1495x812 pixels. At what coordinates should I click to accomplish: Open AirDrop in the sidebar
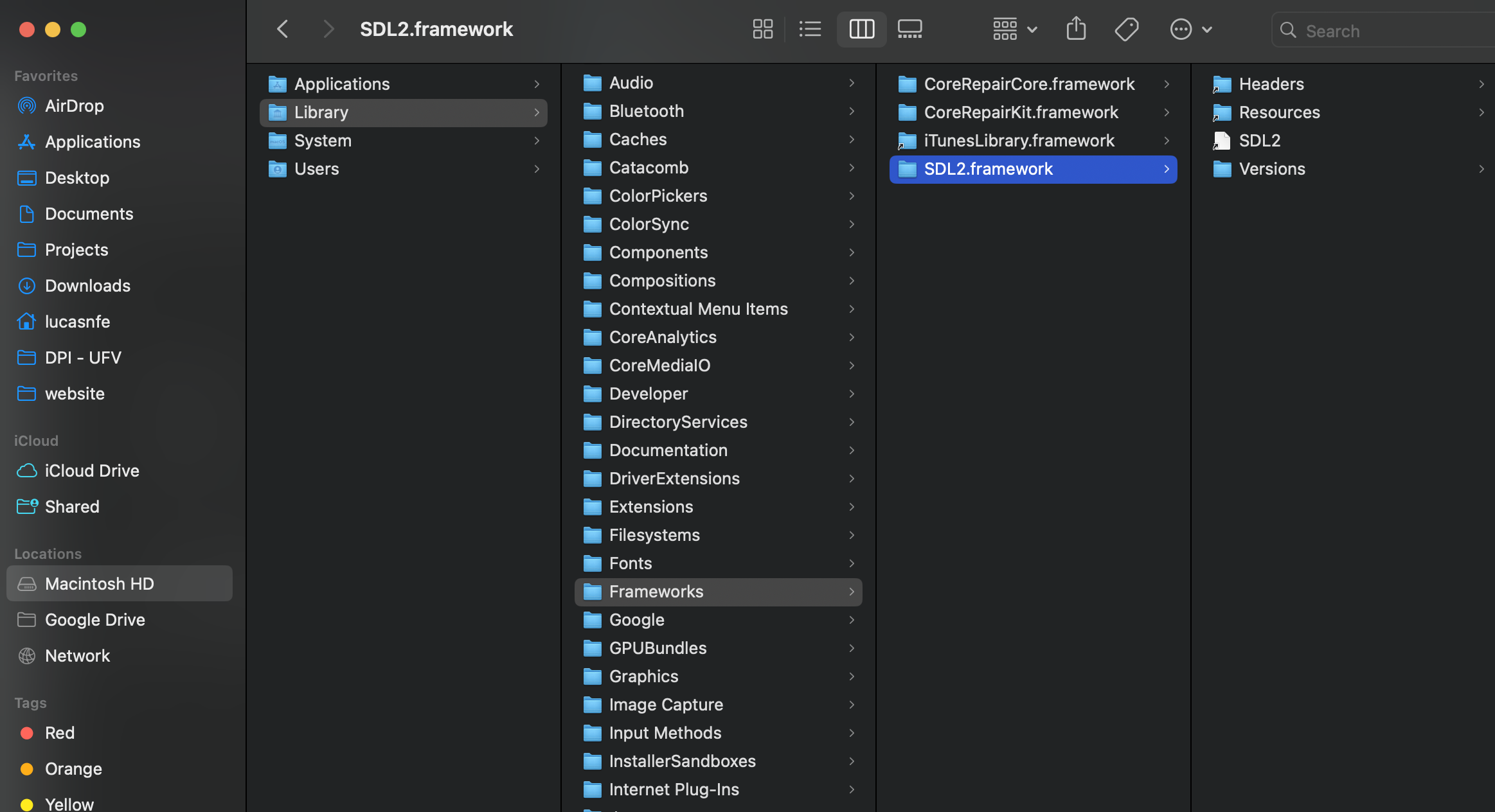(x=74, y=106)
